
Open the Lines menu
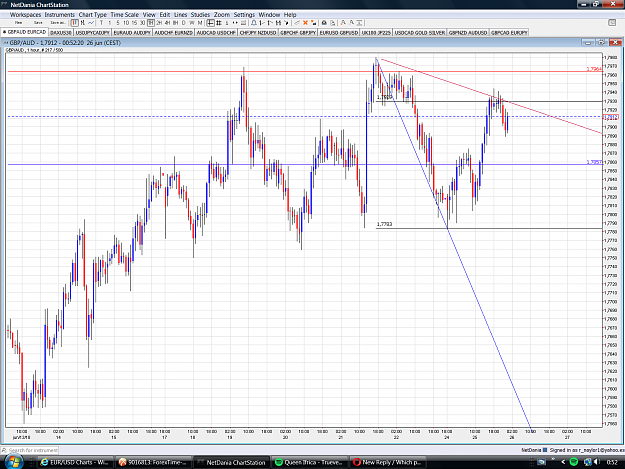[x=180, y=15]
